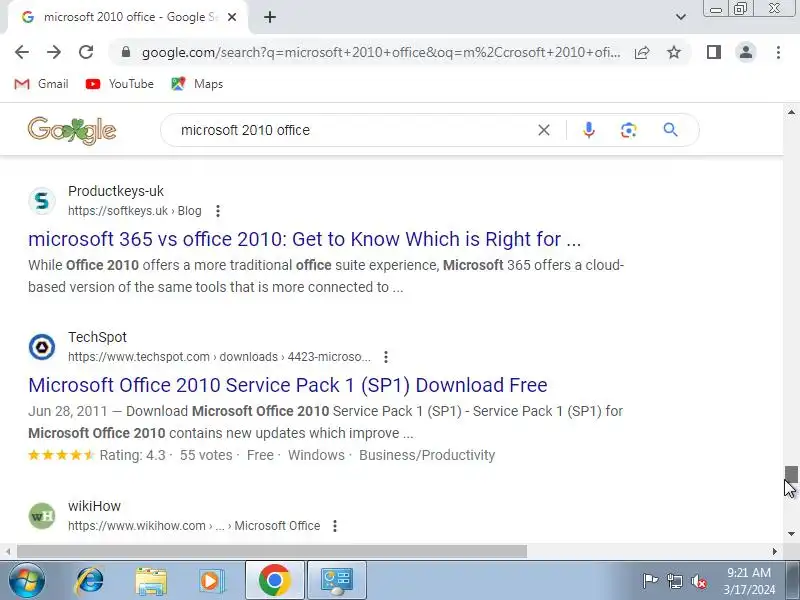Click the techspot.com downloads URL
Screen dimensions: 800x600
tap(219, 357)
